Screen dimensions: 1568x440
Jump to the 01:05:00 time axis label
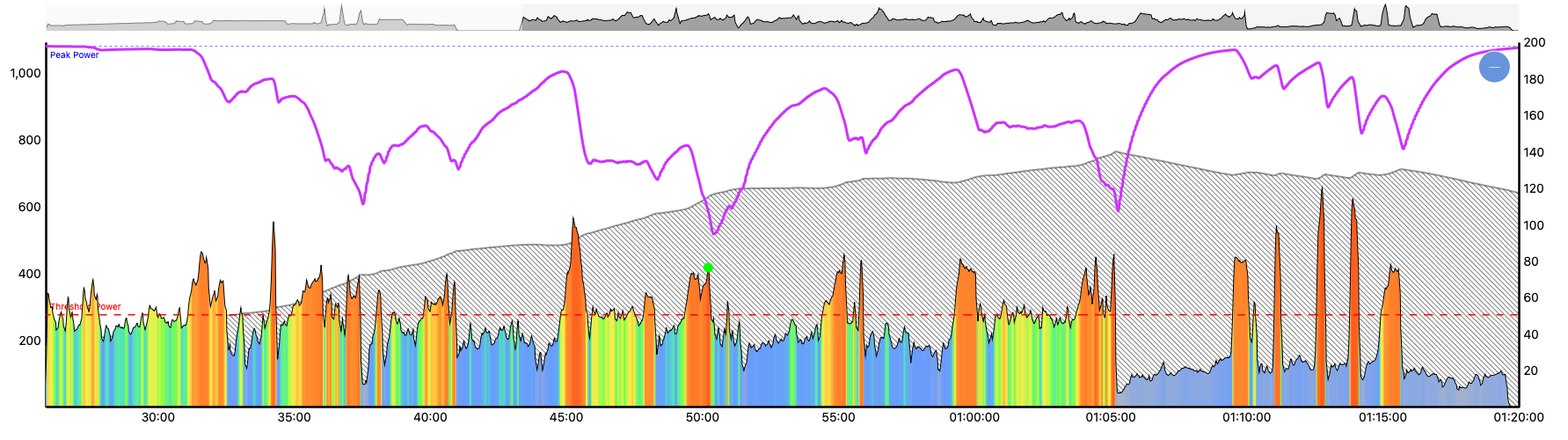pos(1110,418)
